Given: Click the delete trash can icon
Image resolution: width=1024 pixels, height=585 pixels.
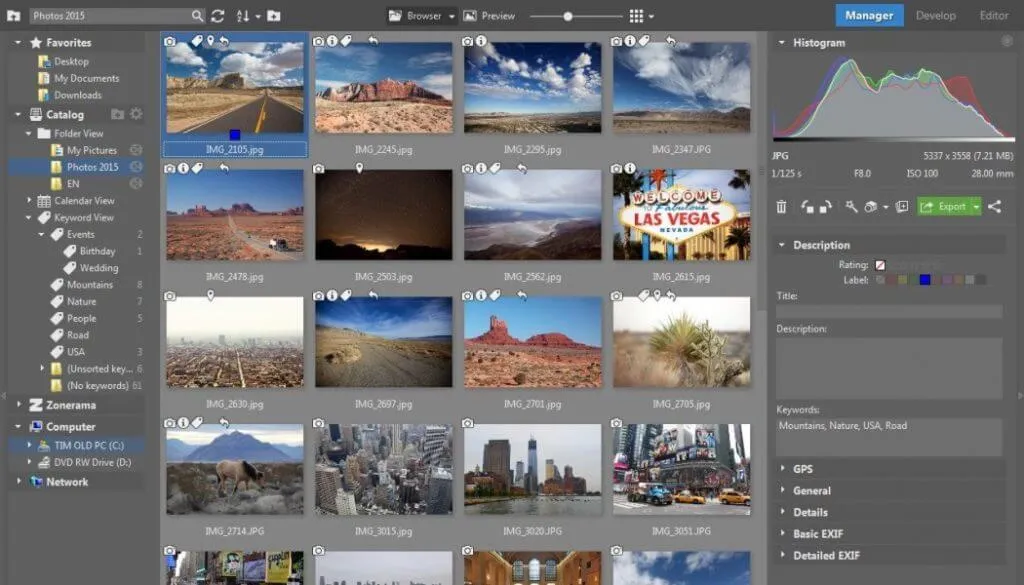Looking at the screenshot, I should (782, 207).
